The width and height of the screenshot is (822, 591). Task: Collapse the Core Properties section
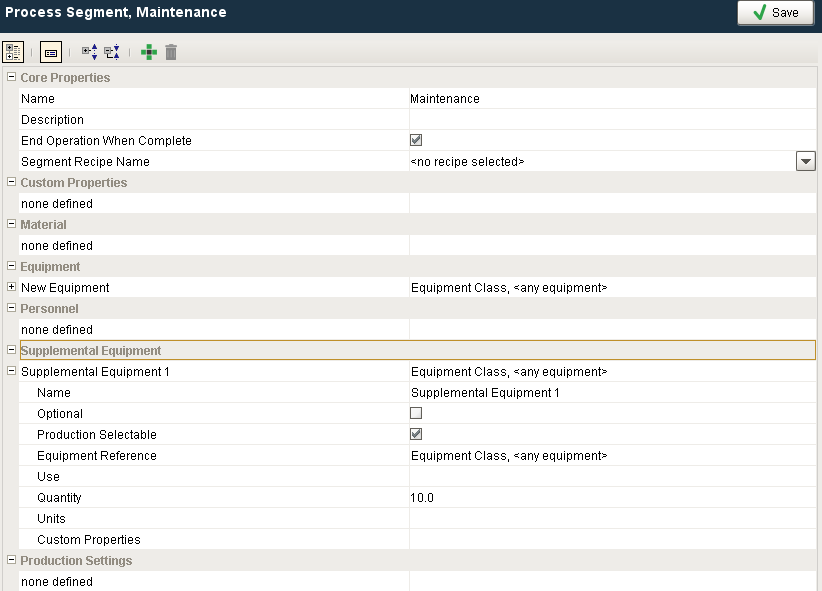pos(12,78)
